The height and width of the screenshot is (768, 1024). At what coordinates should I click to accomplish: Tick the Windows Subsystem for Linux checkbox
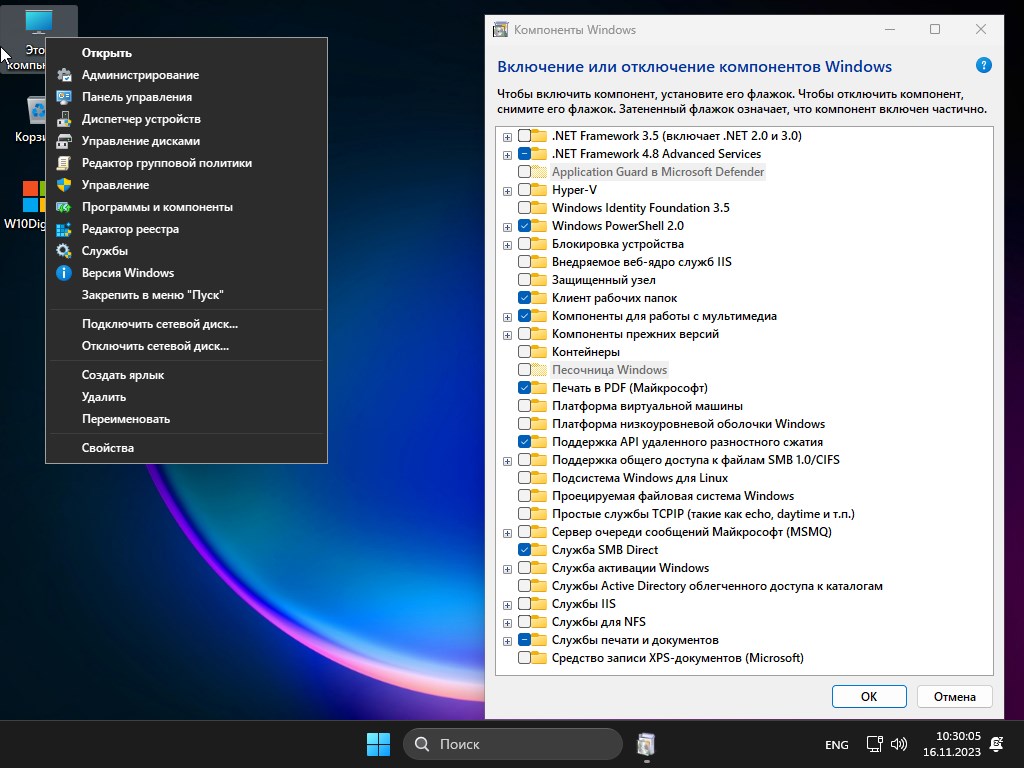pyautogui.click(x=525, y=478)
